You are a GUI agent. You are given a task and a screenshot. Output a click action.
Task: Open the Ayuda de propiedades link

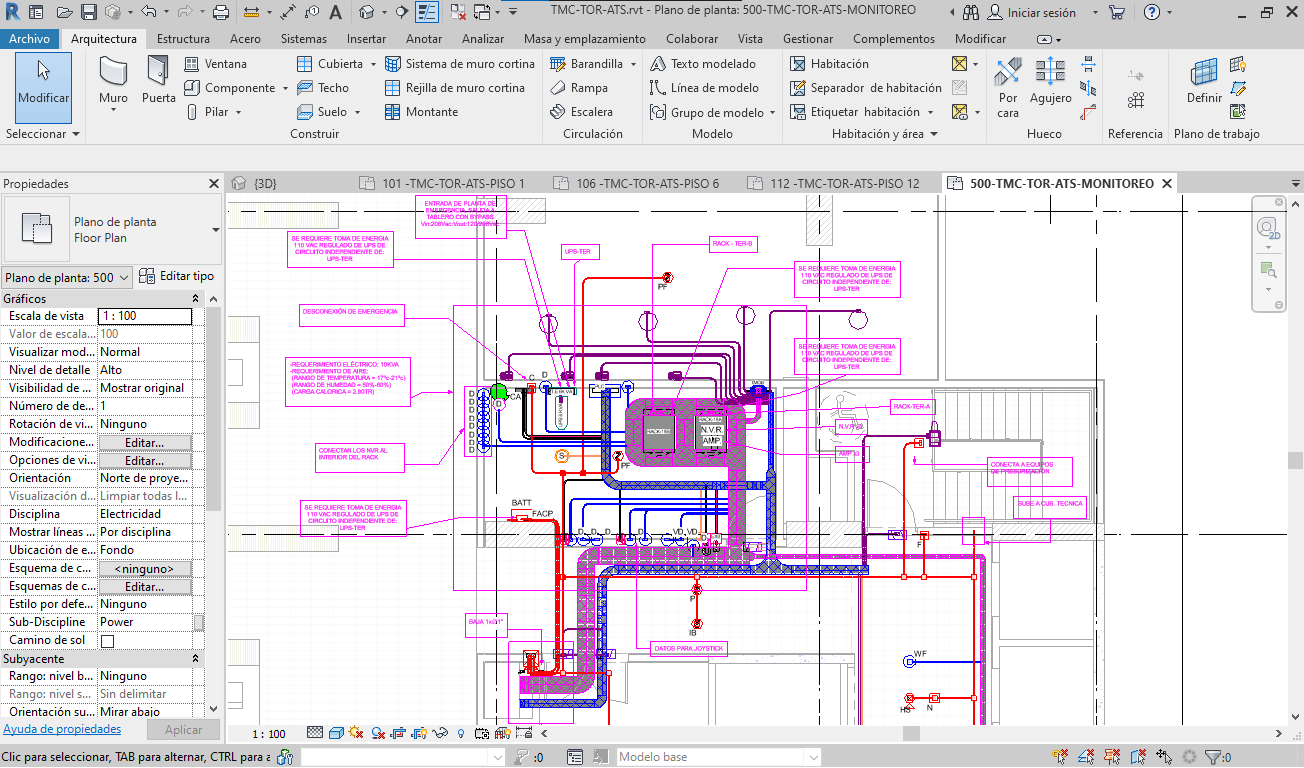[62, 730]
